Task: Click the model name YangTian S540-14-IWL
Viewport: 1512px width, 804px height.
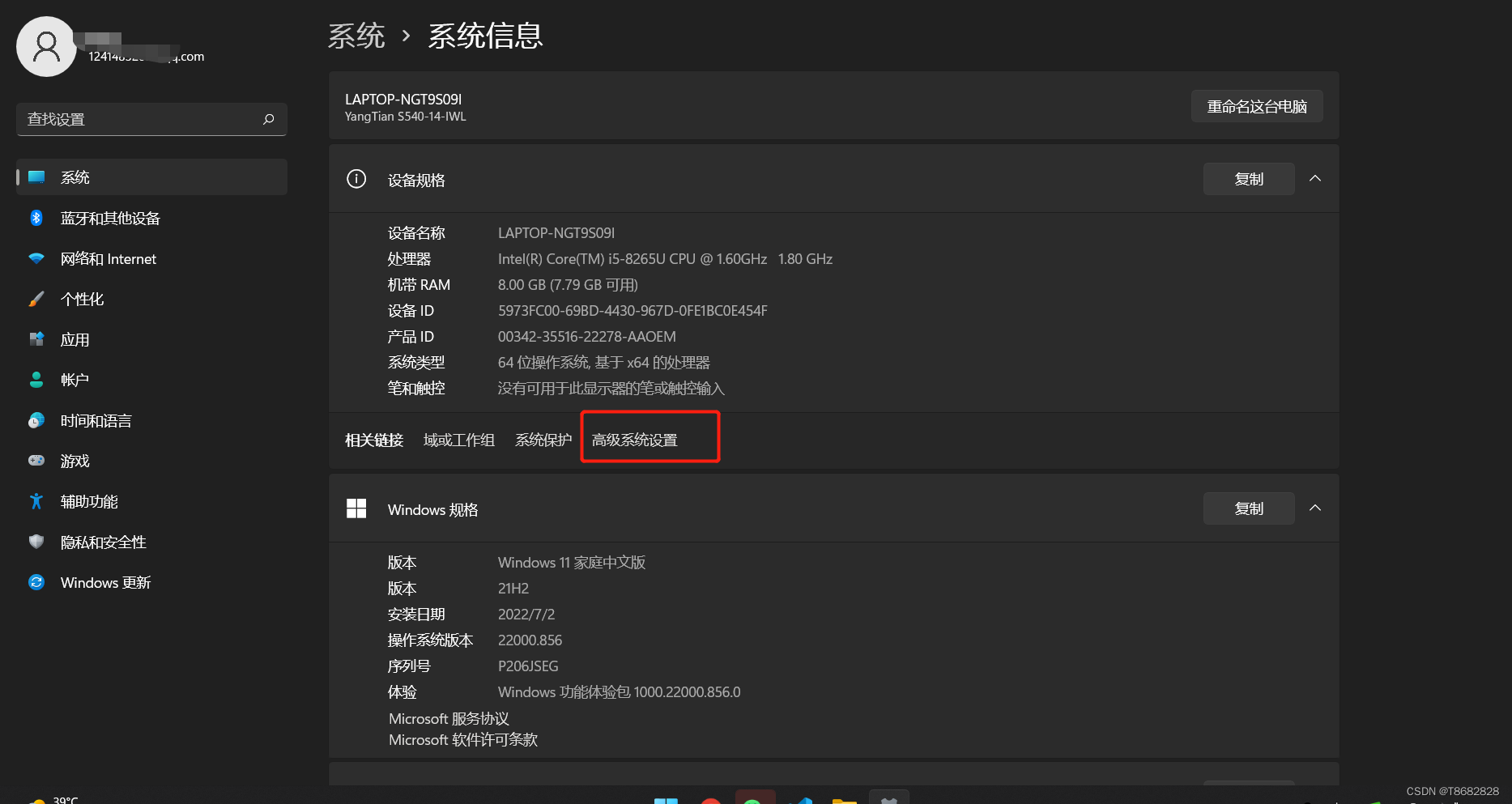Action: pos(406,117)
